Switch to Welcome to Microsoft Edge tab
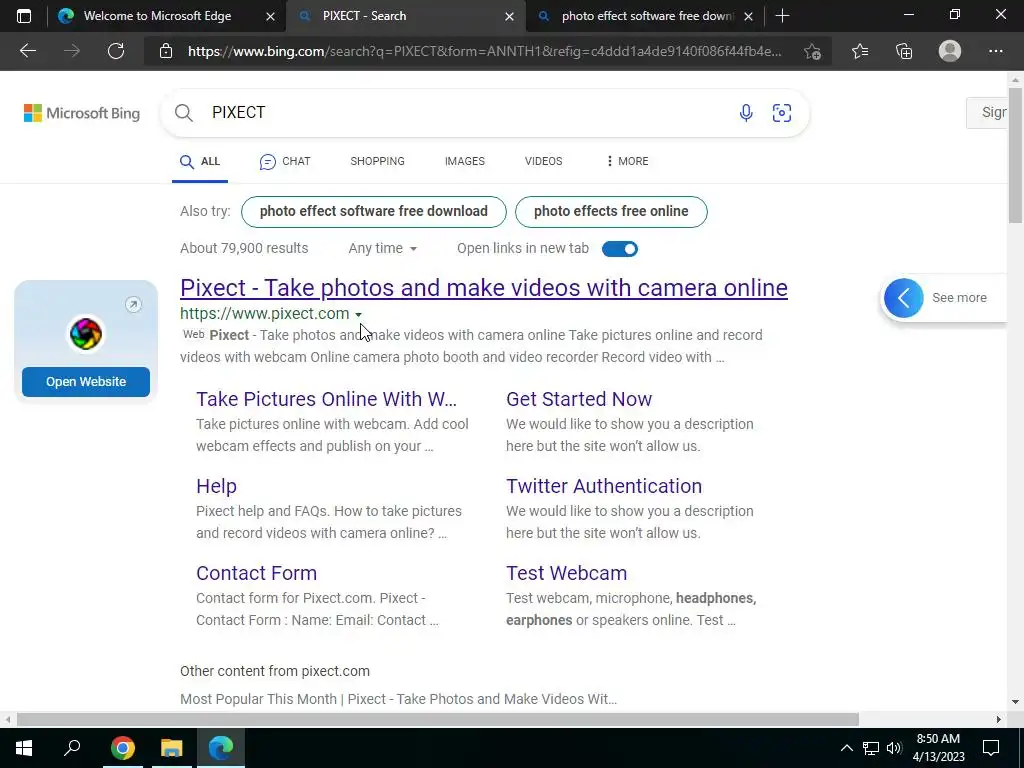The height and width of the screenshot is (768, 1024). pyautogui.click(x=157, y=16)
